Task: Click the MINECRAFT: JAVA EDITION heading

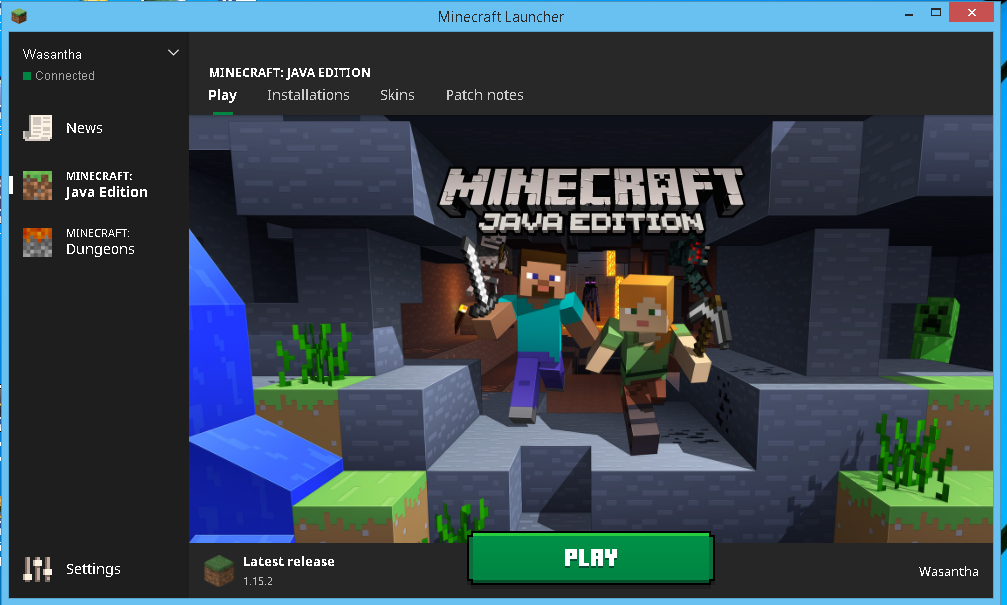Action: 290,73
